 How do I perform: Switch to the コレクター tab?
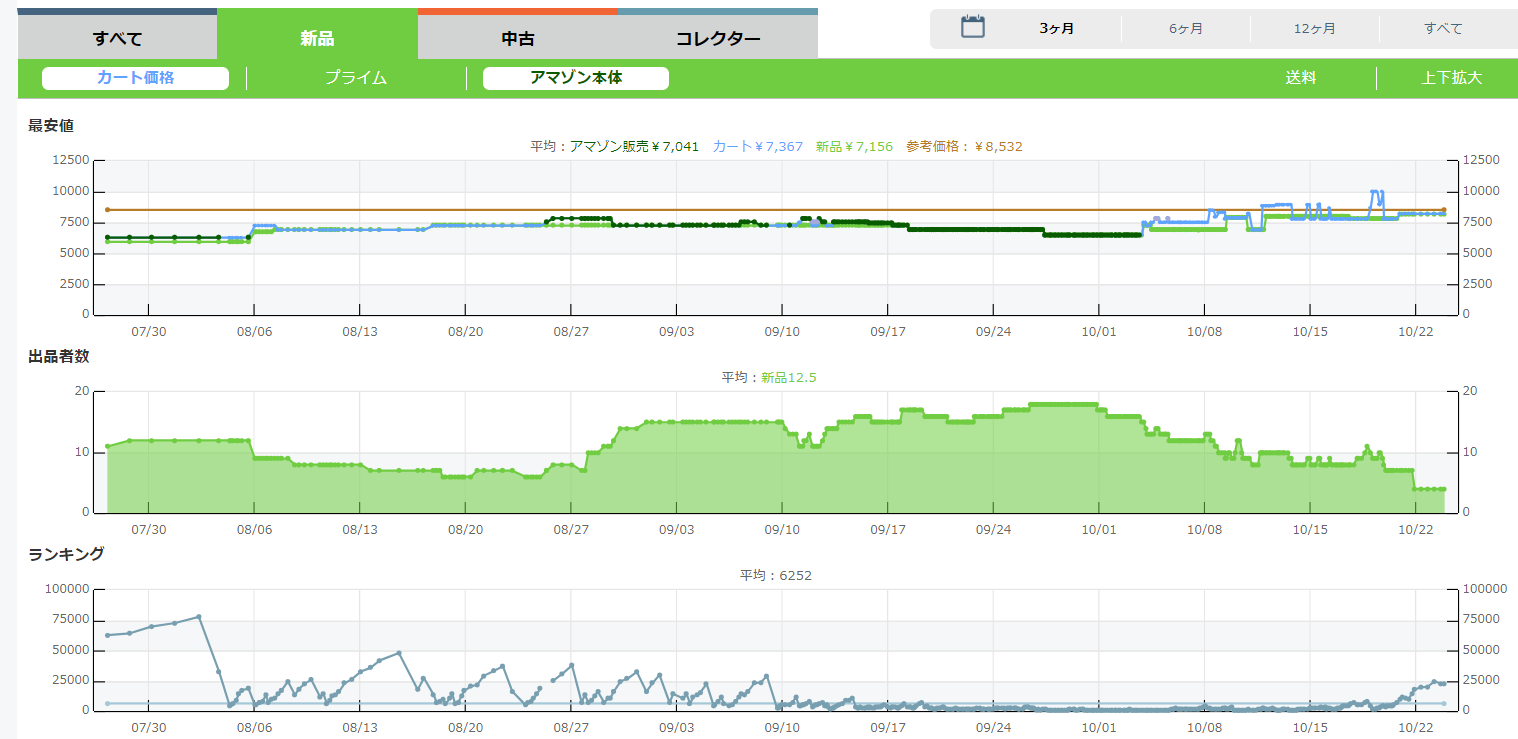pos(718,39)
